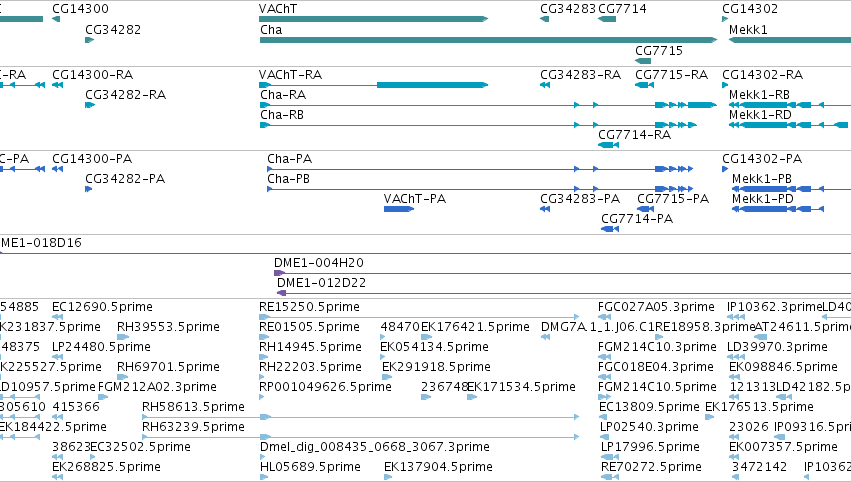Click the EK176421.5prime EST label

475,327
